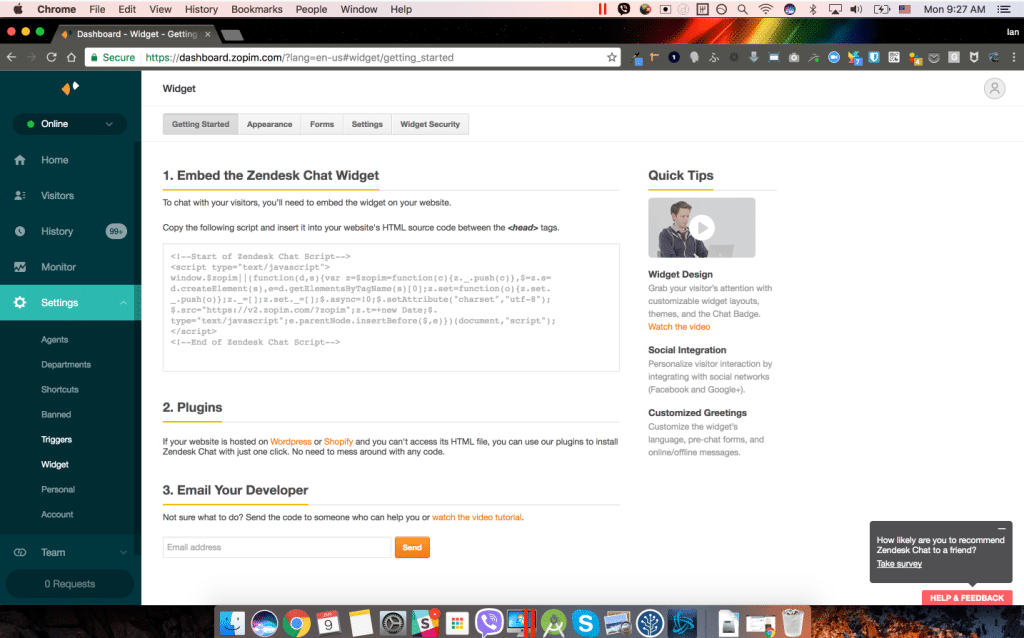
Task: Open Account settings
Action: click(57, 515)
